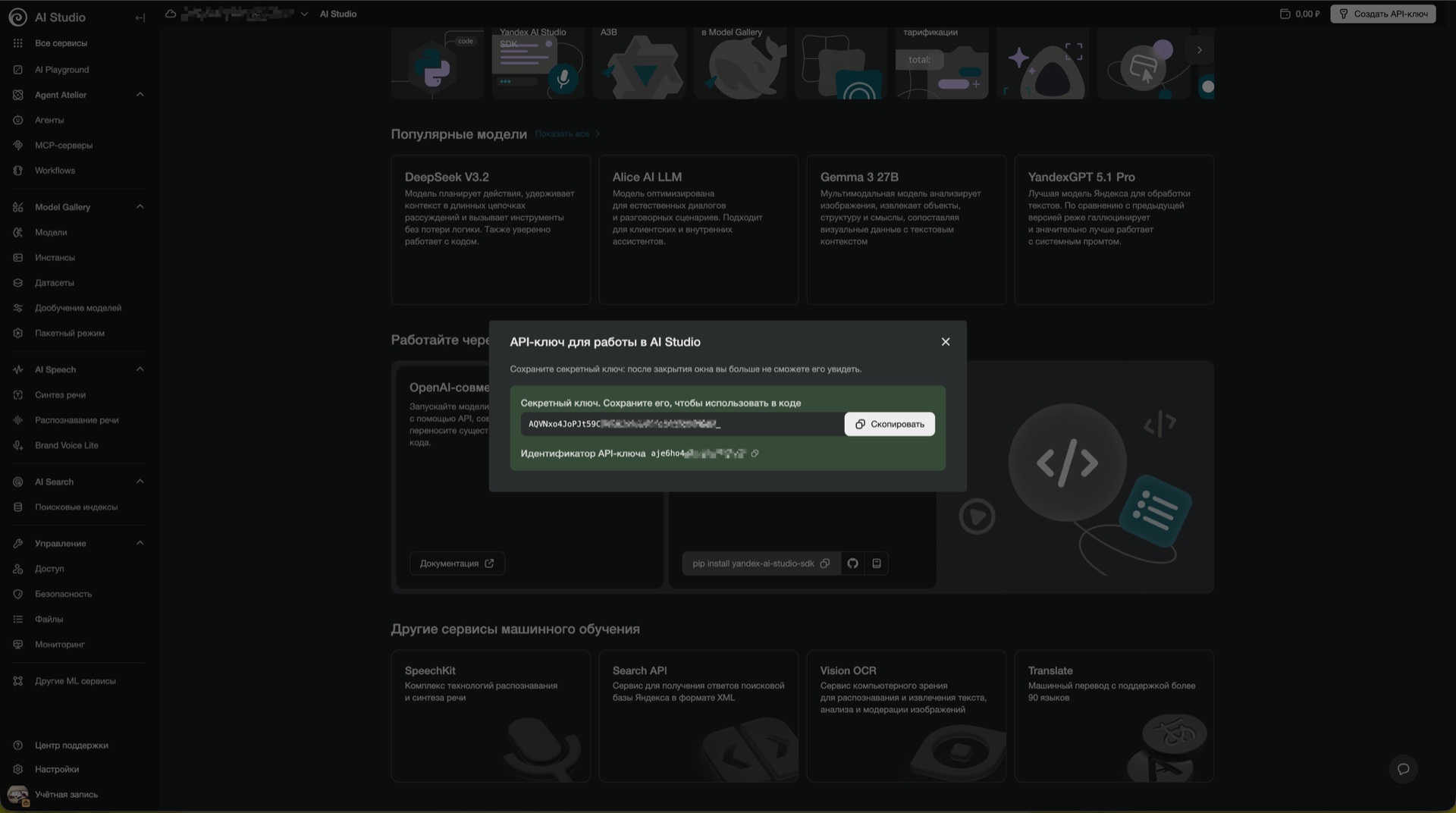Screen dimensions: 1456x813
Task: Open the SDK docs book icon
Action: pyautogui.click(x=877, y=563)
